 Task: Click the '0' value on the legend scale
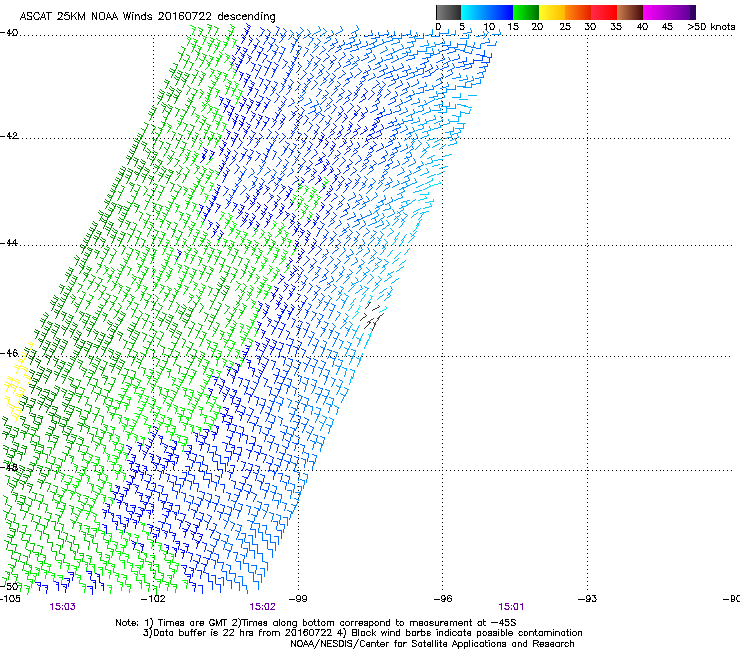tap(438, 27)
